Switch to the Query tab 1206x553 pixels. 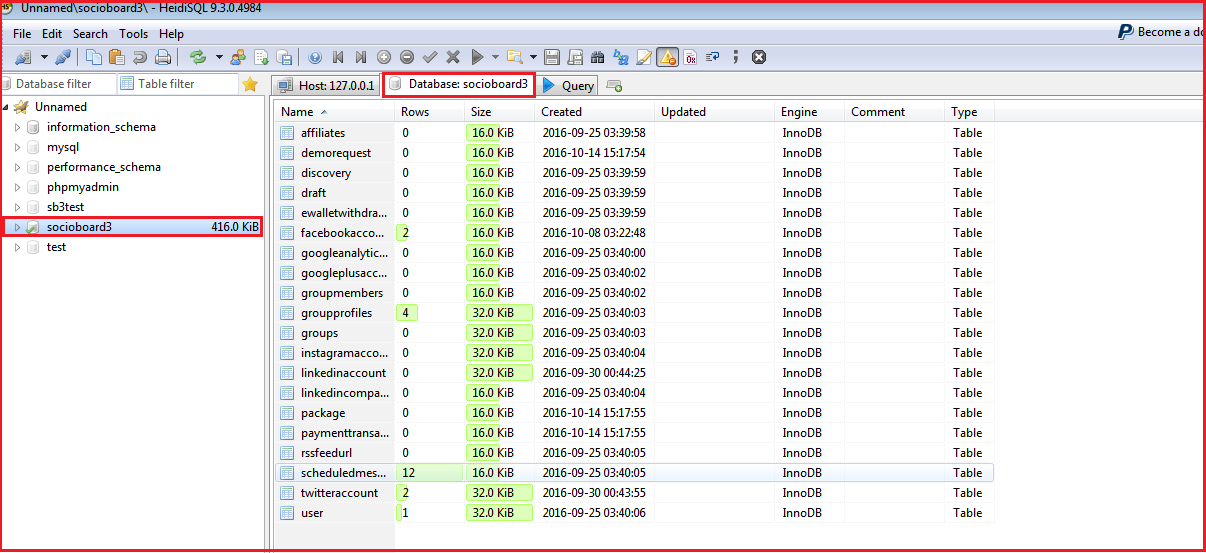569,85
